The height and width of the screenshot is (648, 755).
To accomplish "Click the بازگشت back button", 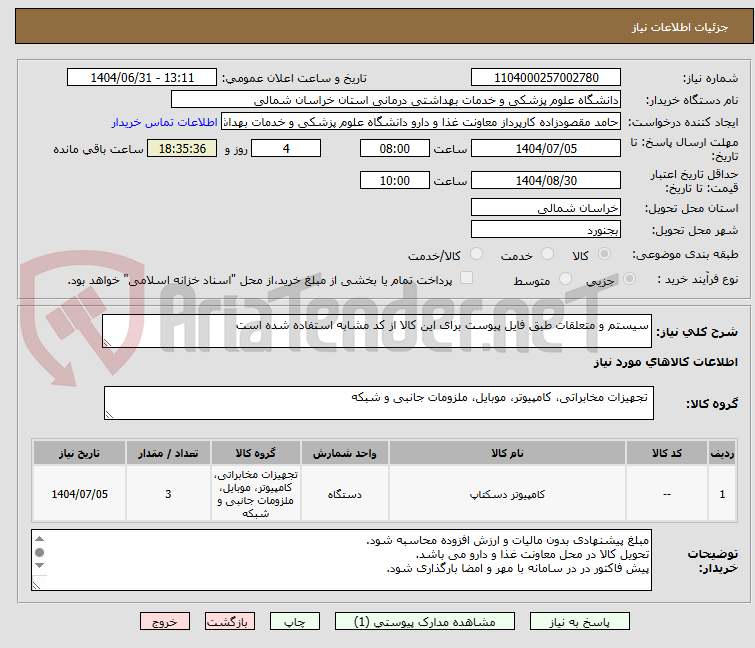I will pos(230,622).
